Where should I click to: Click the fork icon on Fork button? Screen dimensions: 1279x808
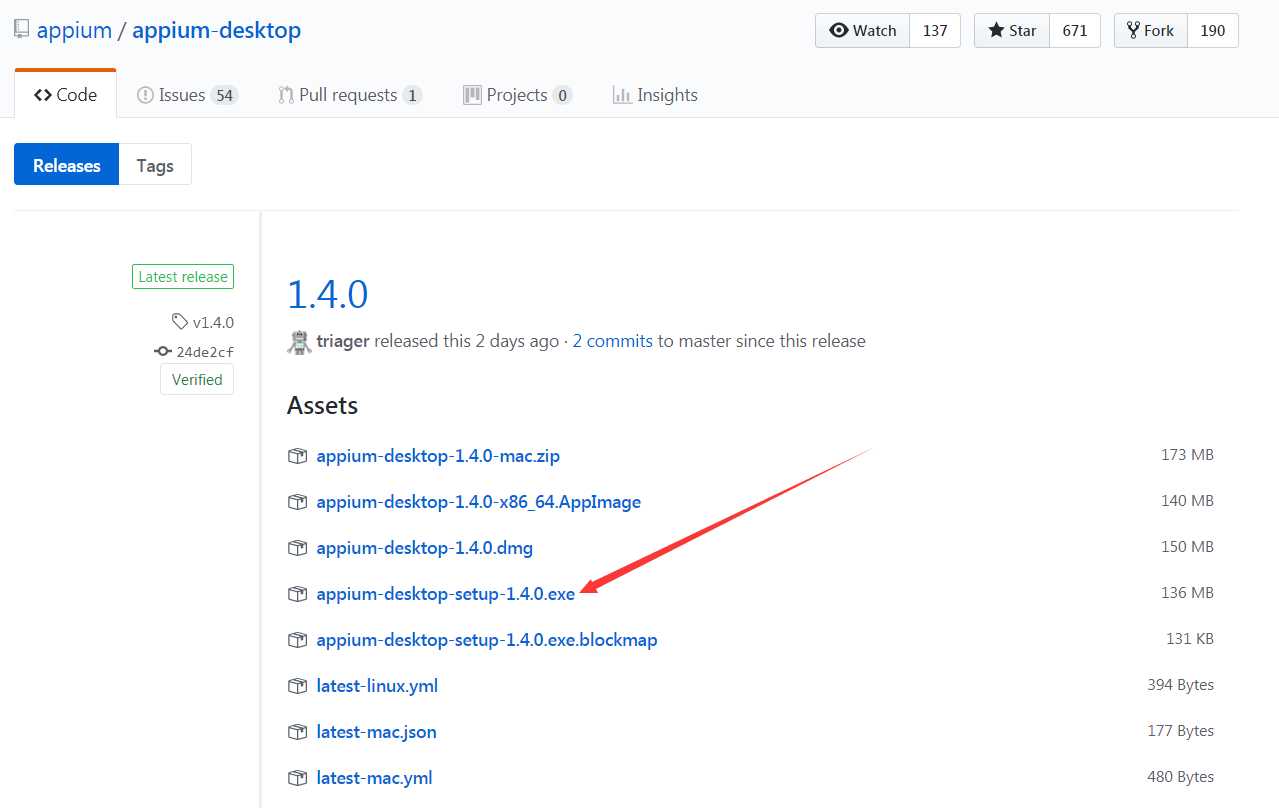[x=1133, y=30]
